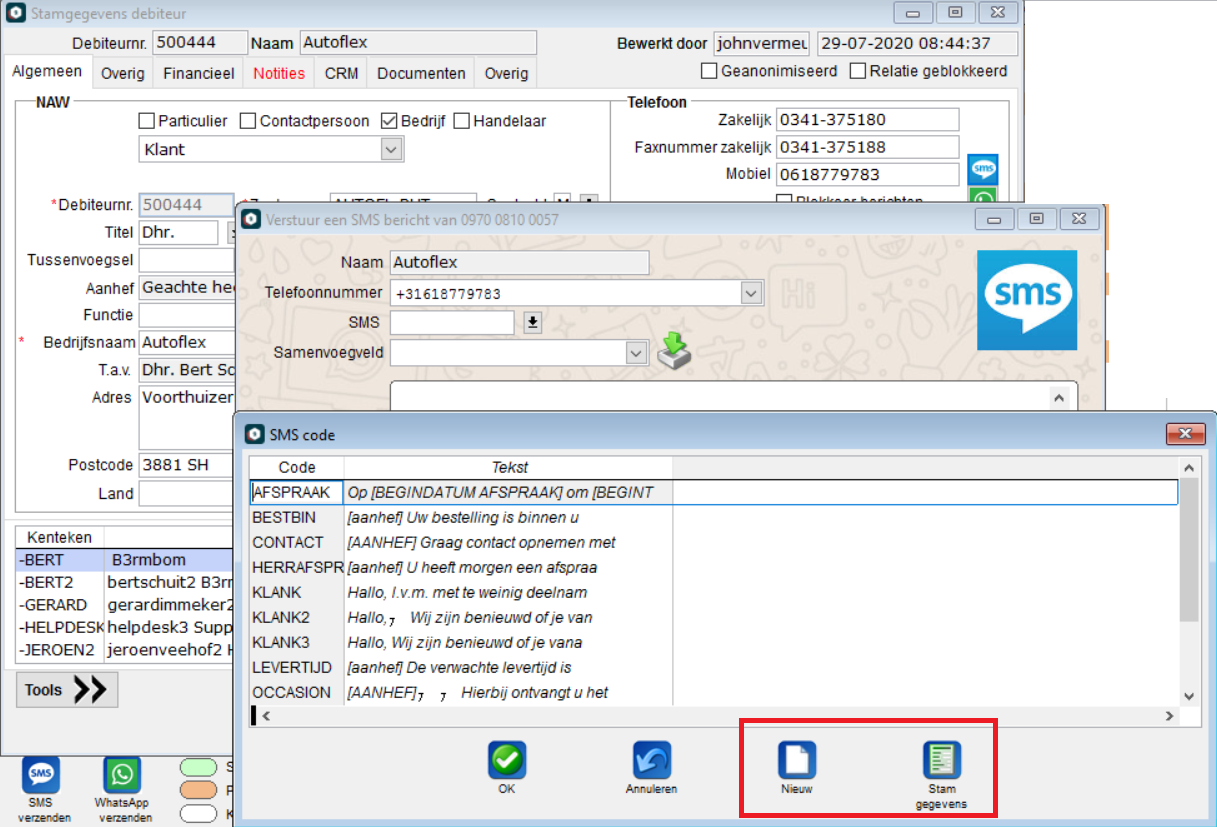The width and height of the screenshot is (1217, 827).
Task: Select the OCCASION code row
Action: coord(713,692)
